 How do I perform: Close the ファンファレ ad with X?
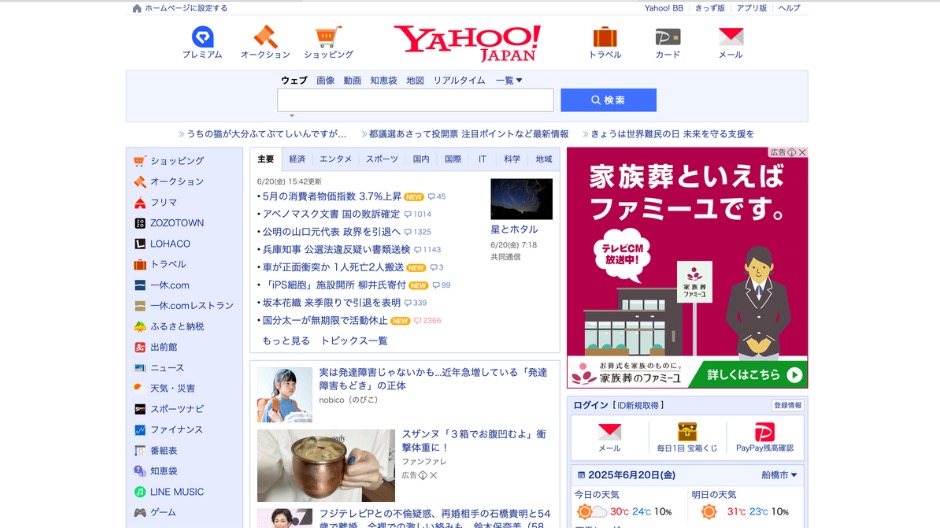[433, 475]
